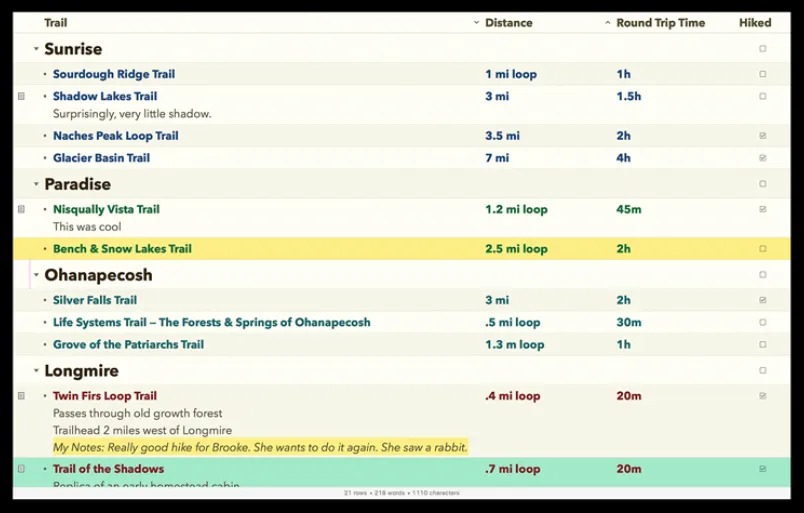804x513 pixels.
Task: Select Grove of the Patriarchs Trail title
Action: [x=128, y=344]
